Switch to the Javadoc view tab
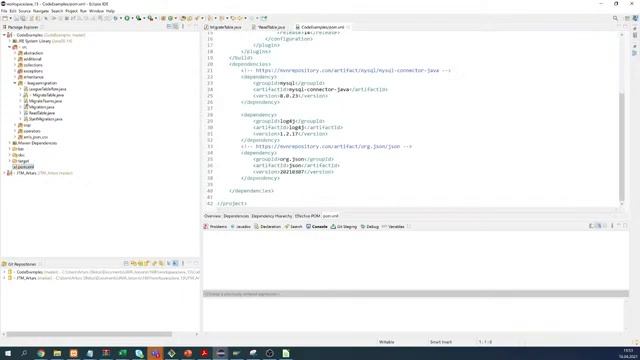 (241, 227)
